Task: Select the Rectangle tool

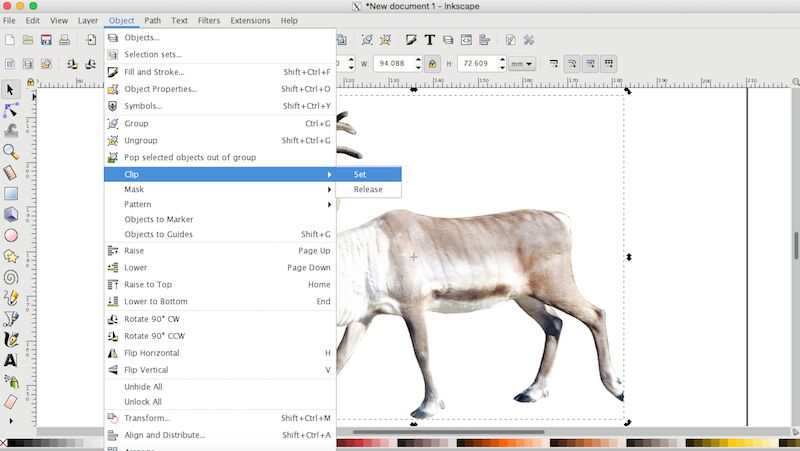Action: 11,193
